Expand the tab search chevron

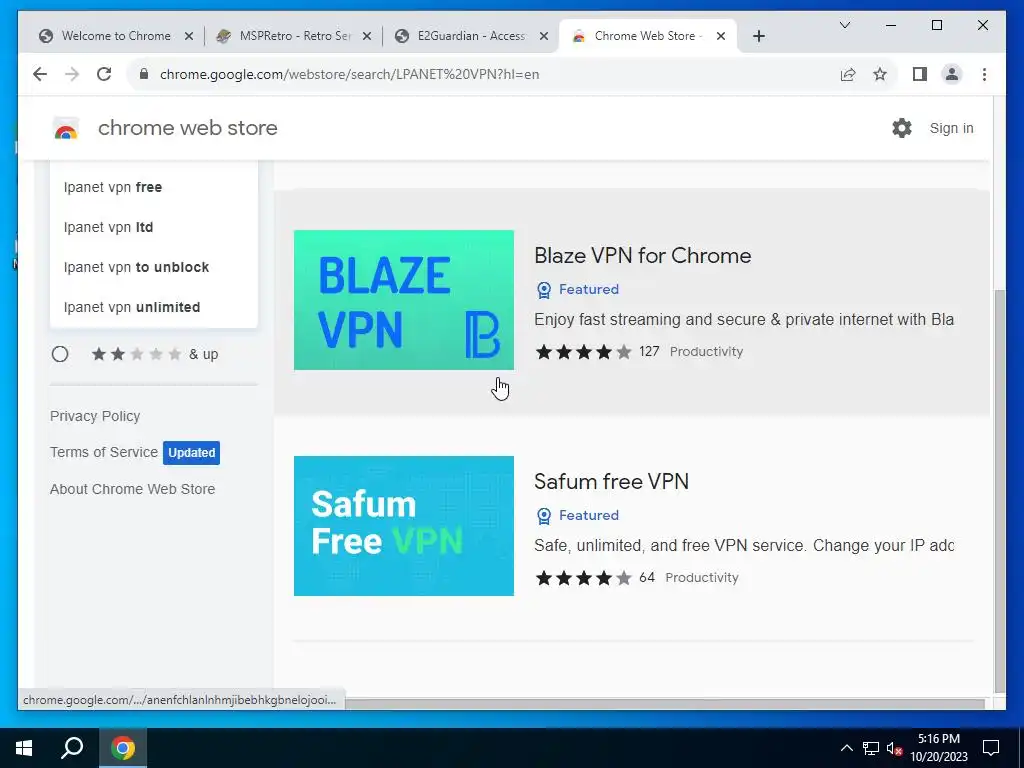coord(844,25)
